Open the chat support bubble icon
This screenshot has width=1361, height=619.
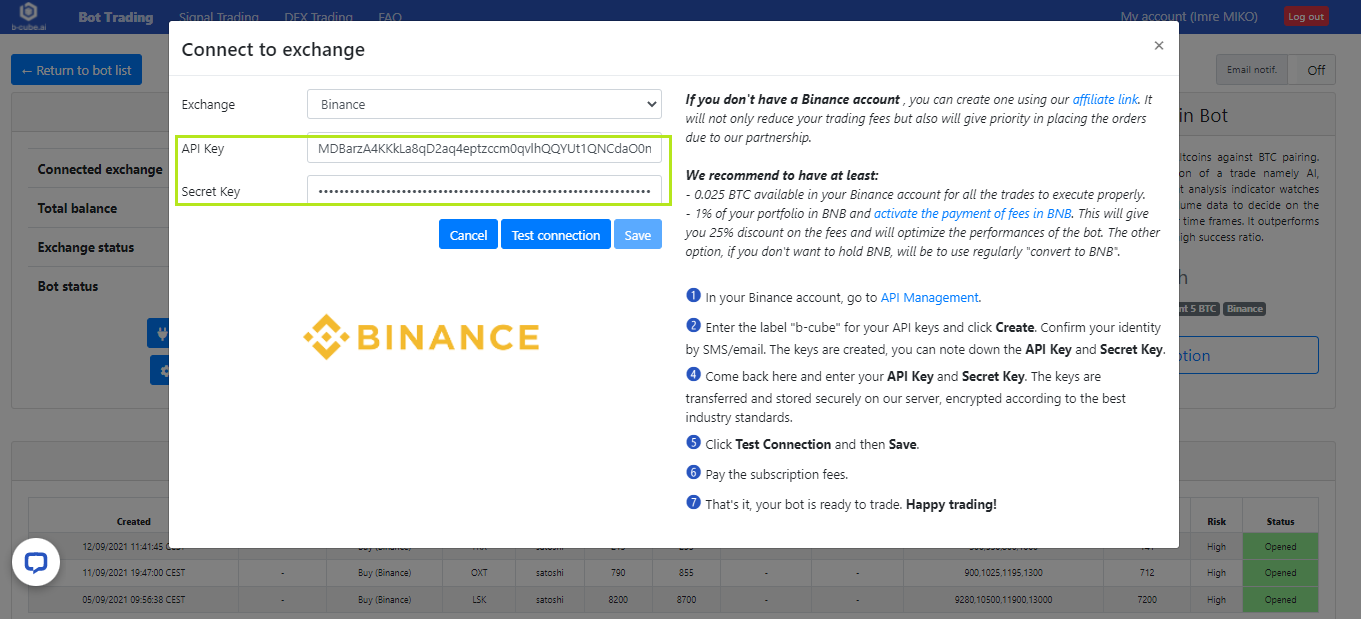click(36, 562)
